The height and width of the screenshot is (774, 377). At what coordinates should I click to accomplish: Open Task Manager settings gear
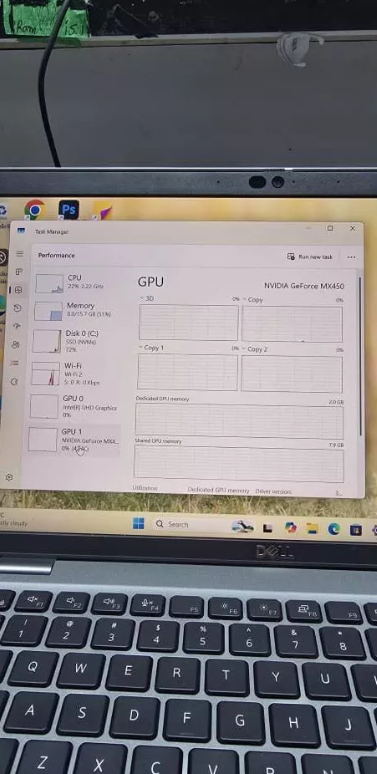point(9,477)
